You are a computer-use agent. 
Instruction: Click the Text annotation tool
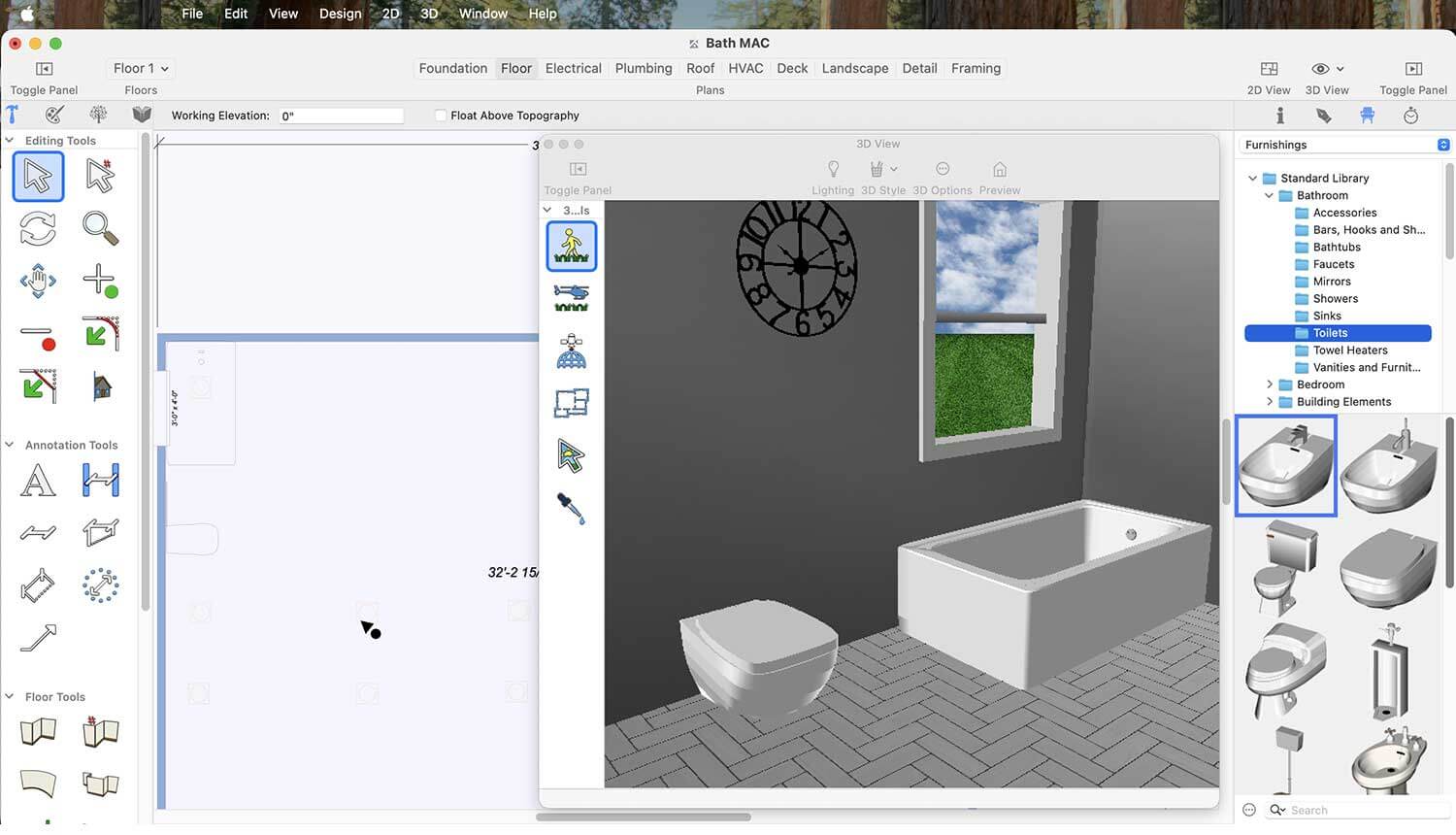click(38, 481)
